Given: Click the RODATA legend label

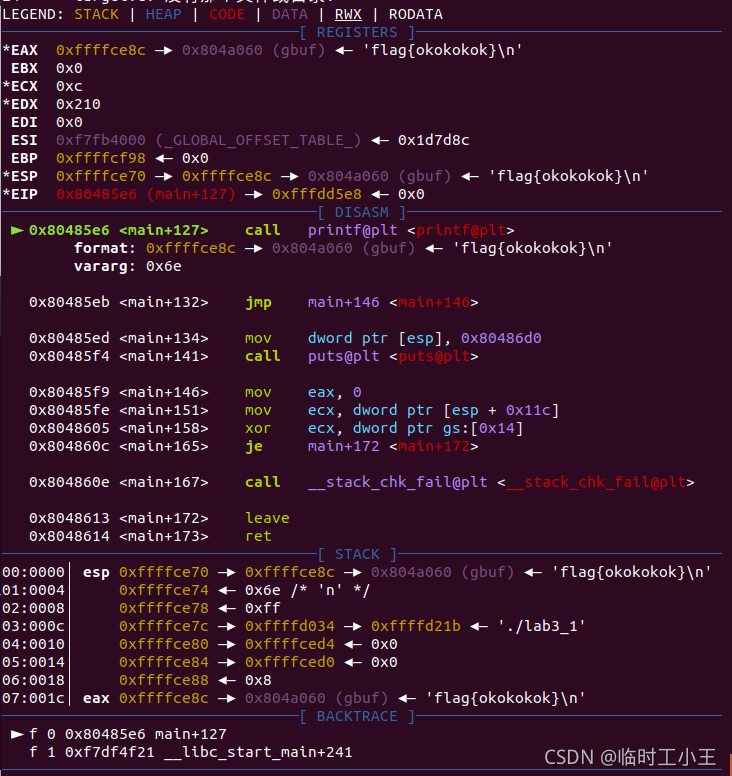Looking at the screenshot, I should point(416,14).
